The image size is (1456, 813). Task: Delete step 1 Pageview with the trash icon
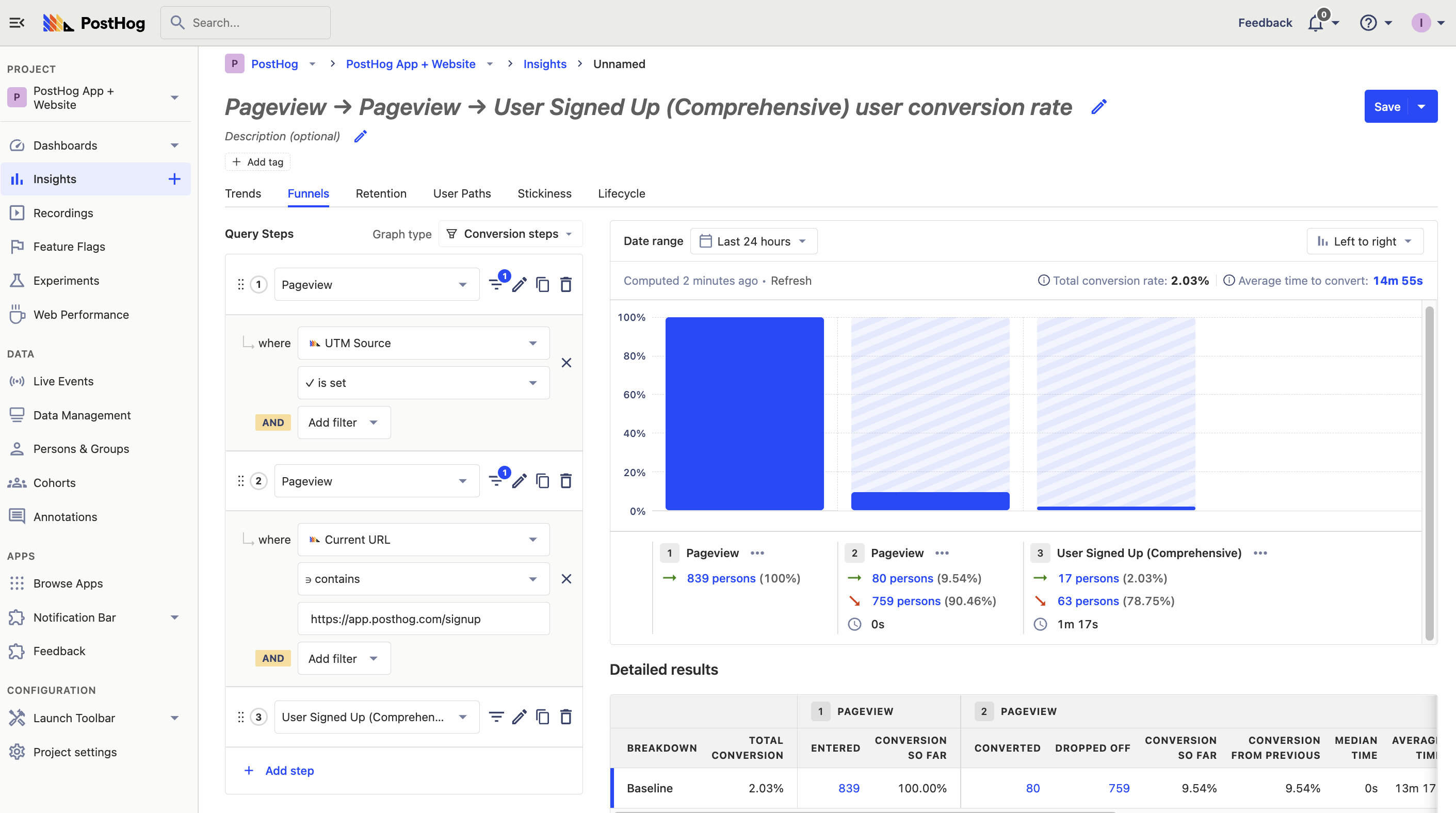565,284
